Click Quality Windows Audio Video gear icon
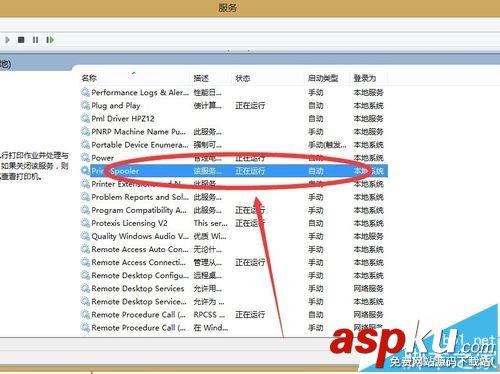The height and width of the screenshot is (374, 500). 85,236
